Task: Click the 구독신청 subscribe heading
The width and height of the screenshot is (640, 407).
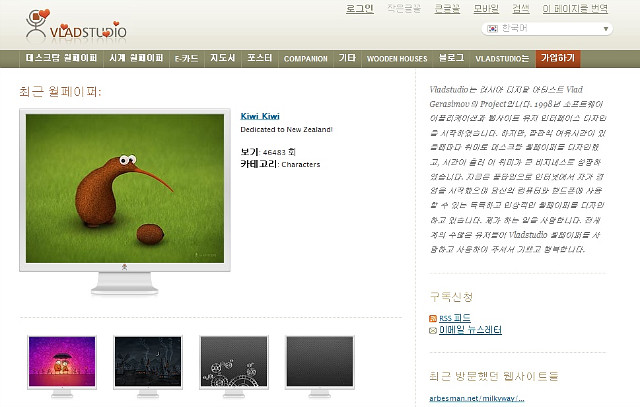Action: click(x=451, y=296)
